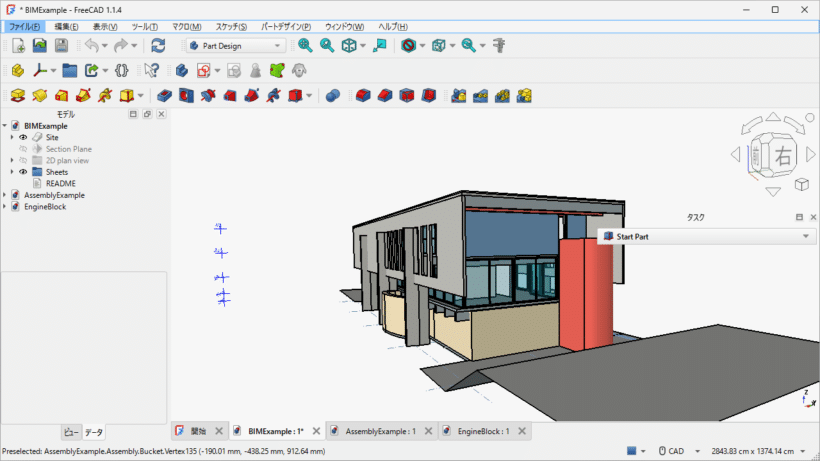Click the Save document floppy icon
820x461 pixels.
(61, 45)
